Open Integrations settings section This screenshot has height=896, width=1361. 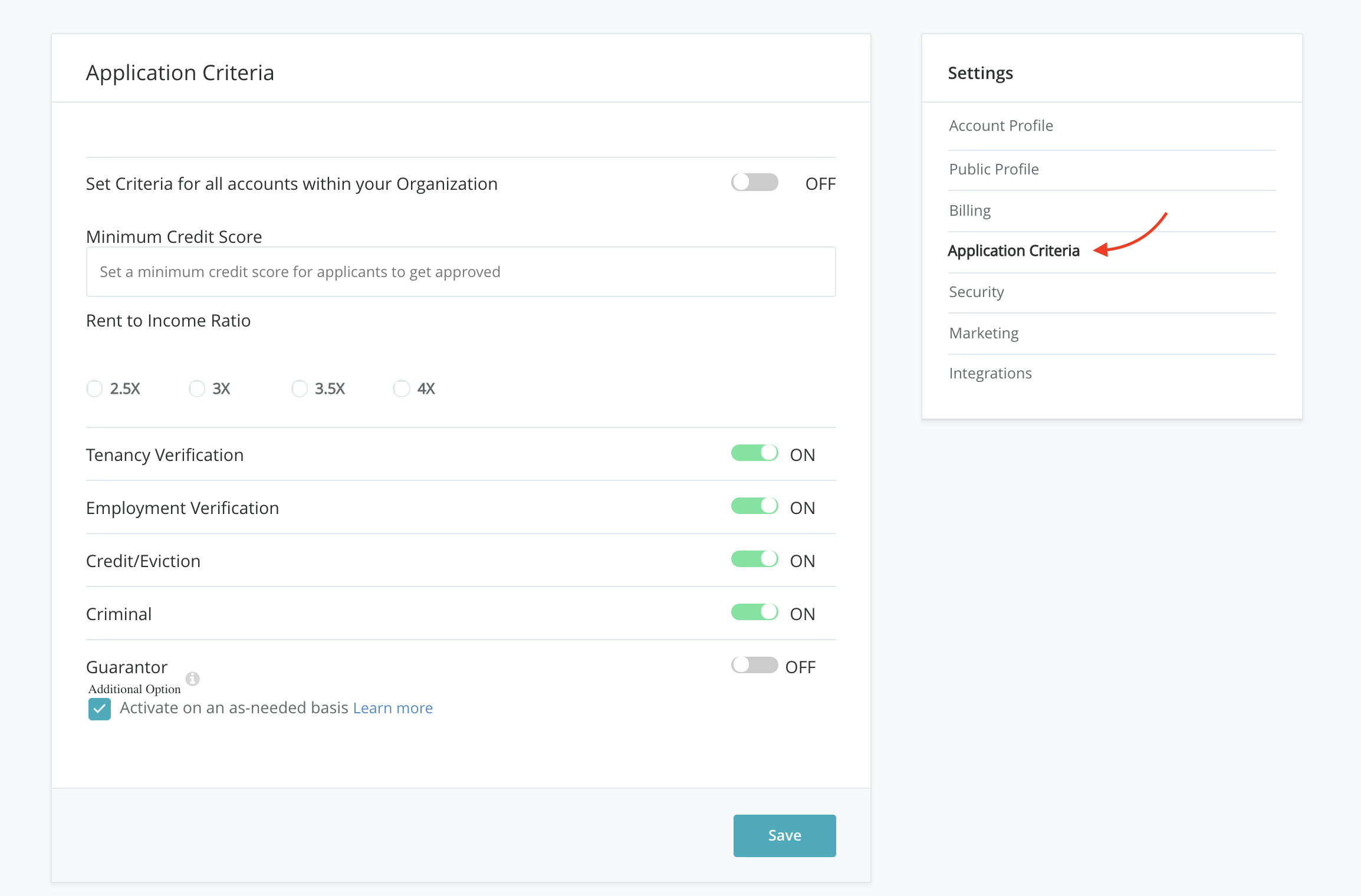(x=990, y=373)
